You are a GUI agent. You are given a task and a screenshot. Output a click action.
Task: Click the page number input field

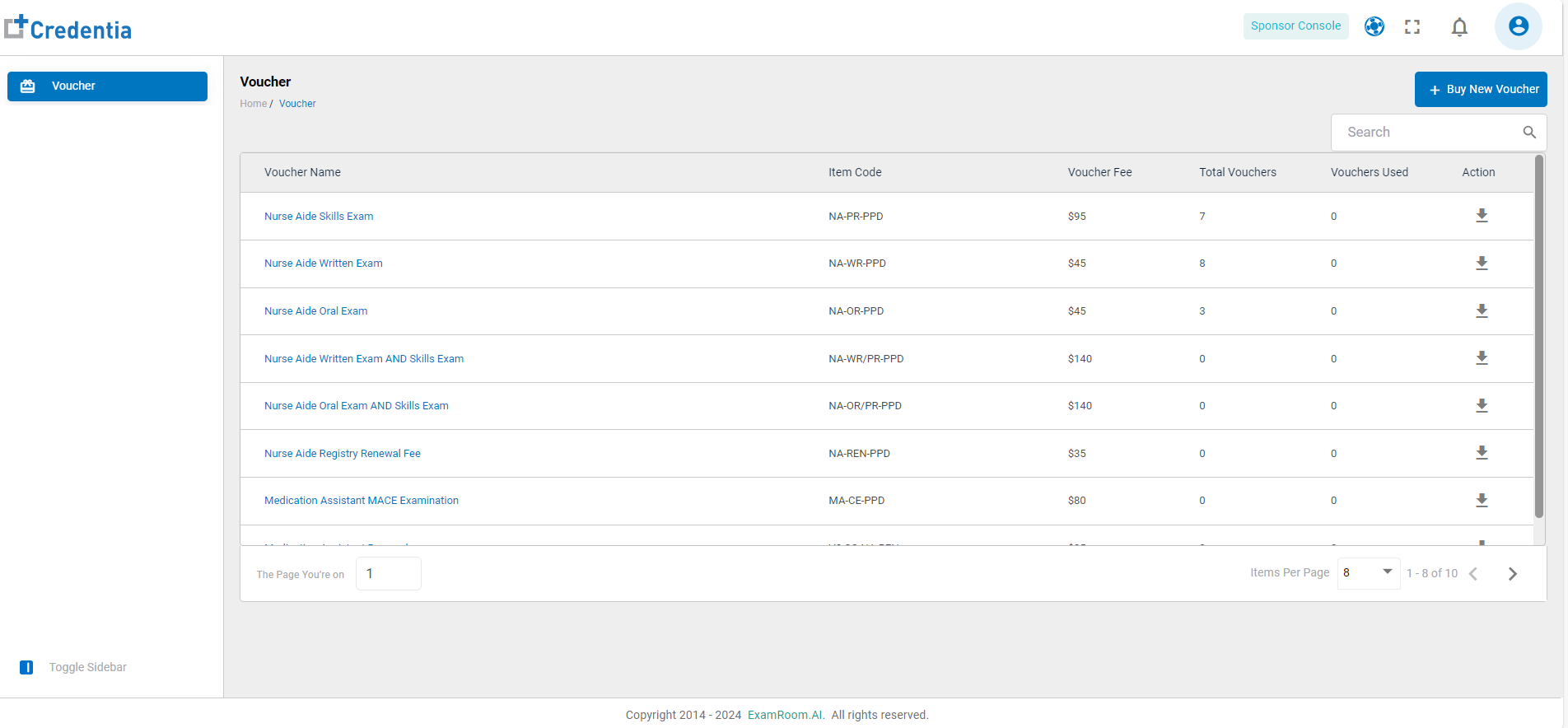click(x=389, y=573)
